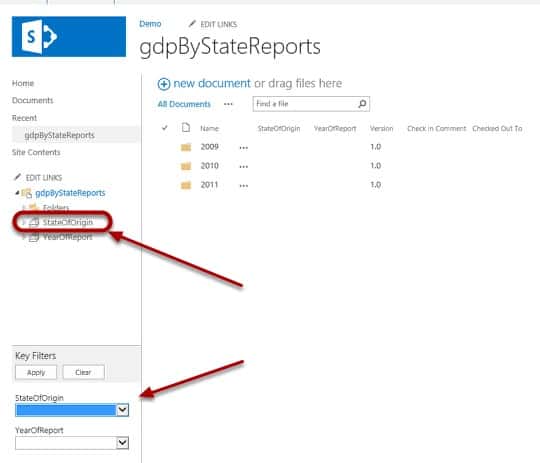The width and height of the screenshot is (540, 463).
Task: Clear the key filters
Action: click(x=83, y=372)
